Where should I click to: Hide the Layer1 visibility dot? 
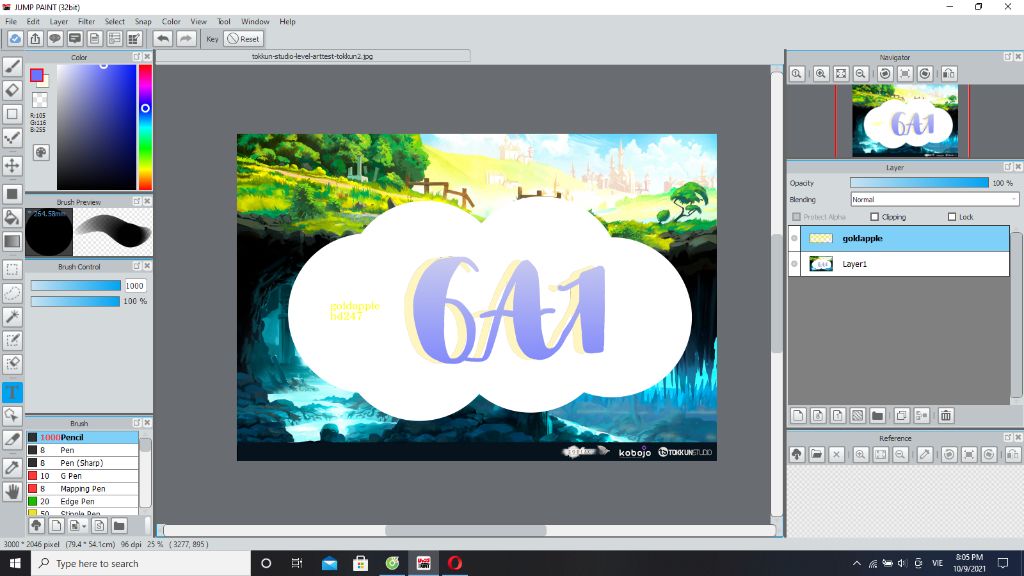[794, 264]
